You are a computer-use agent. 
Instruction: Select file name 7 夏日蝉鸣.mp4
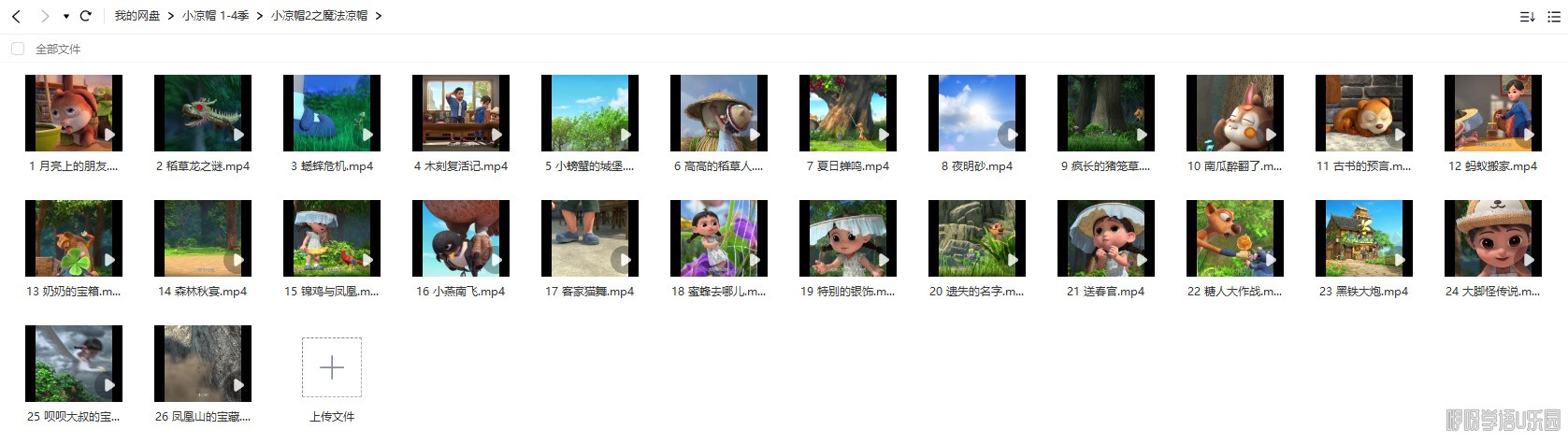coord(848,166)
